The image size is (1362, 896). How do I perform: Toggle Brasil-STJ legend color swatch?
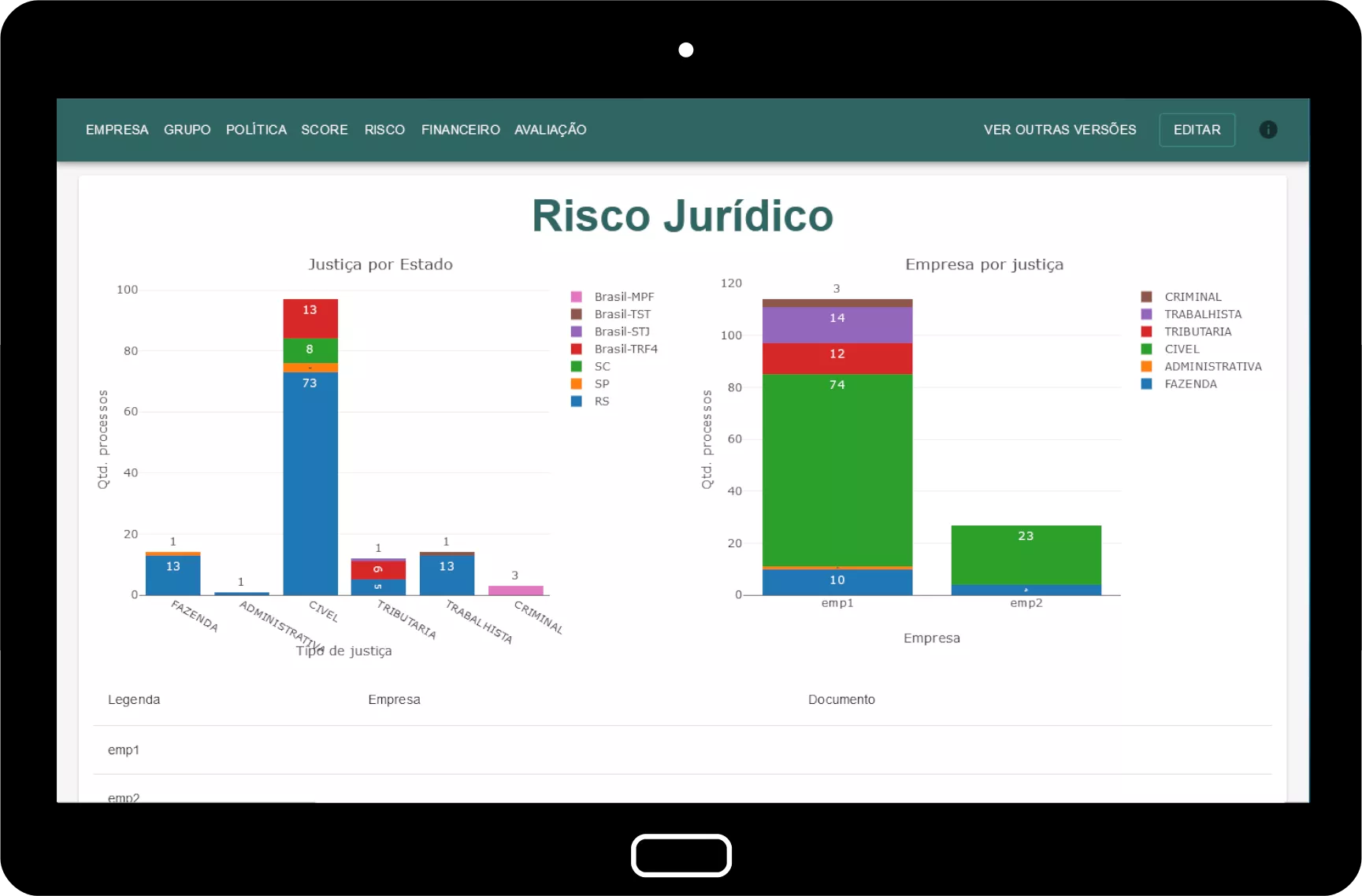click(577, 331)
